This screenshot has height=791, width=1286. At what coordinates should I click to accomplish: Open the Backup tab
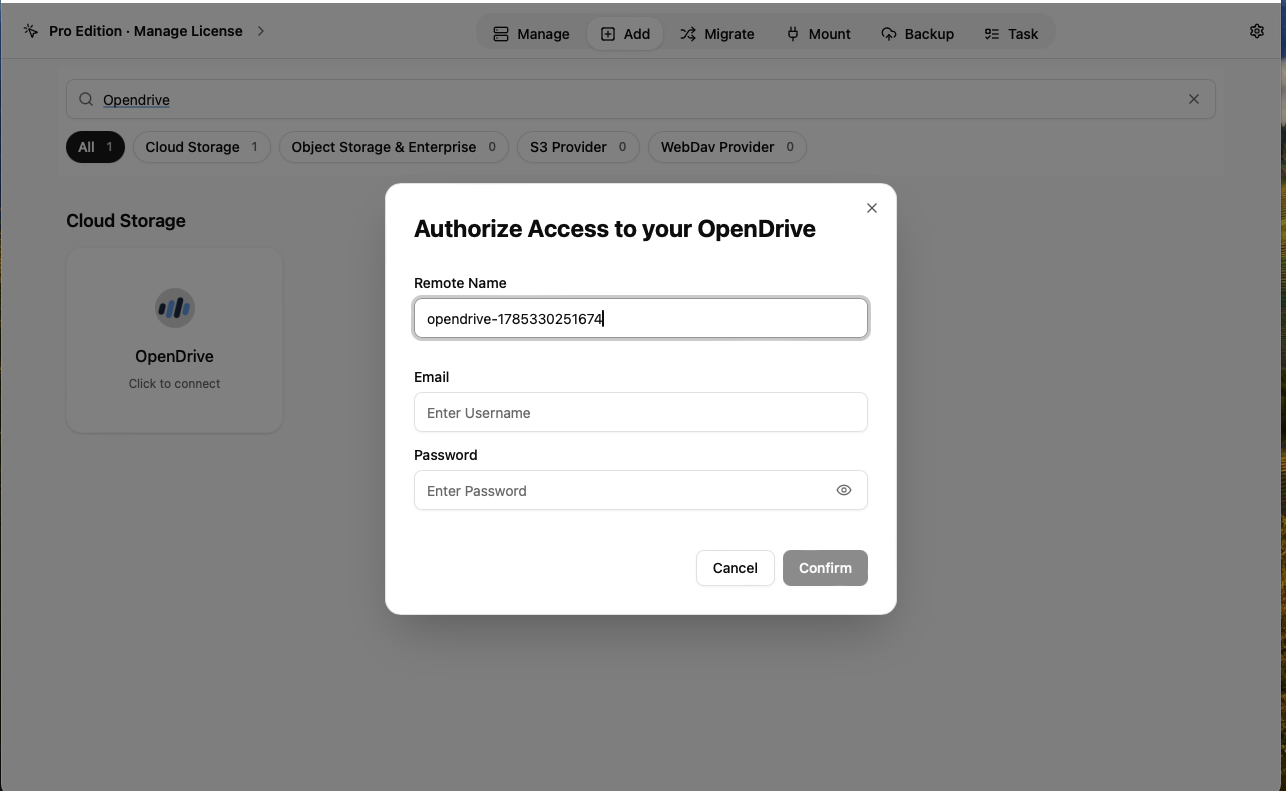pyautogui.click(x=917, y=34)
